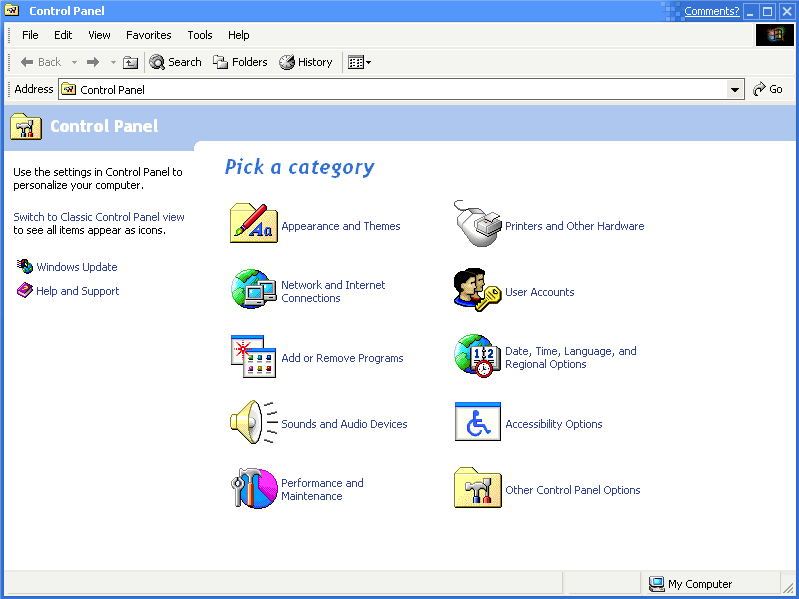Click the Windows flag logo throbber

point(775,35)
